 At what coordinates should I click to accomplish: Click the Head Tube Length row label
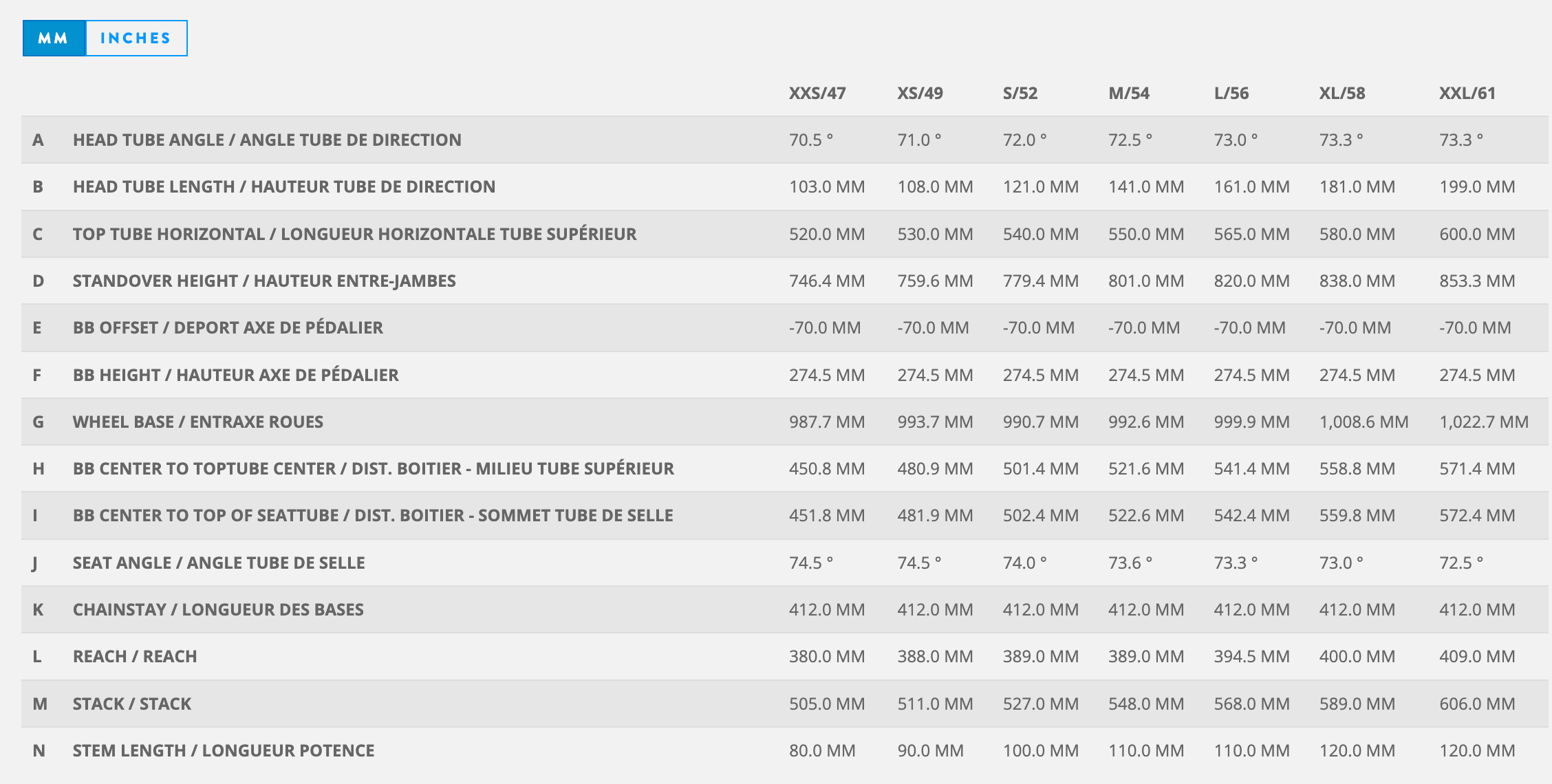pyautogui.click(x=283, y=187)
